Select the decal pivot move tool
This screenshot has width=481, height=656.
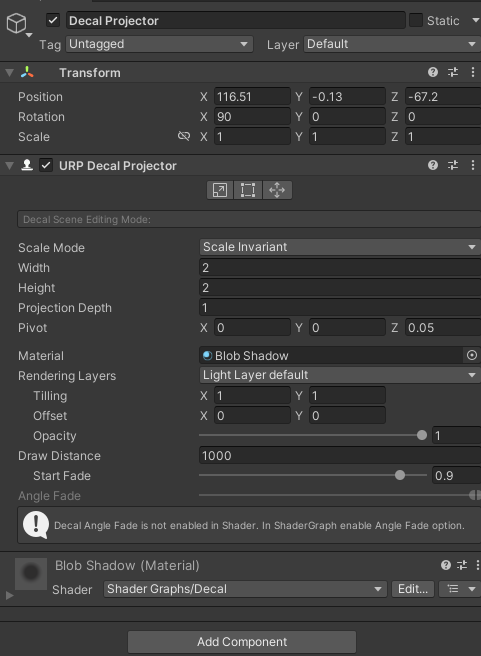pyautogui.click(x=277, y=190)
